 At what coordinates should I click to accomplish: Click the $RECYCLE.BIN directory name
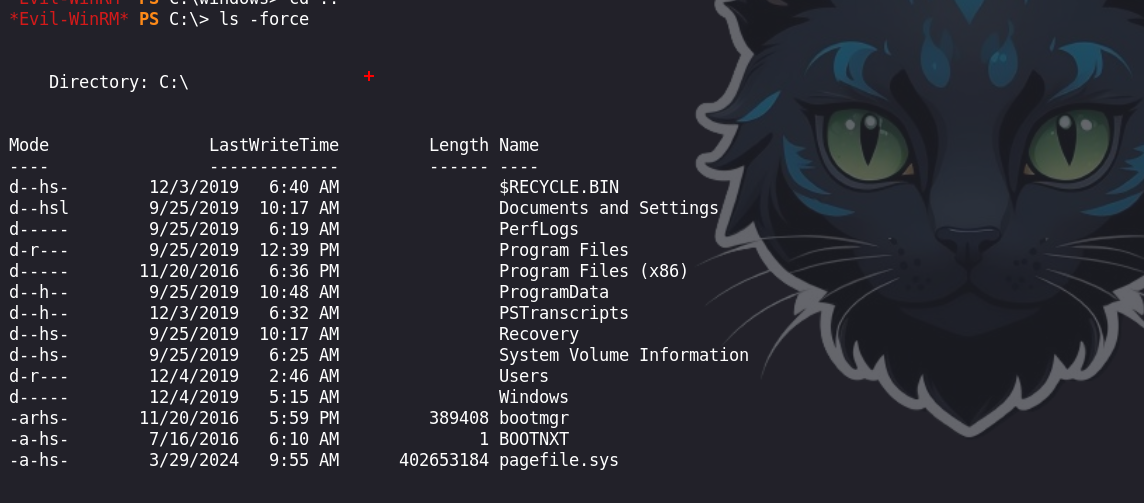pos(559,187)
